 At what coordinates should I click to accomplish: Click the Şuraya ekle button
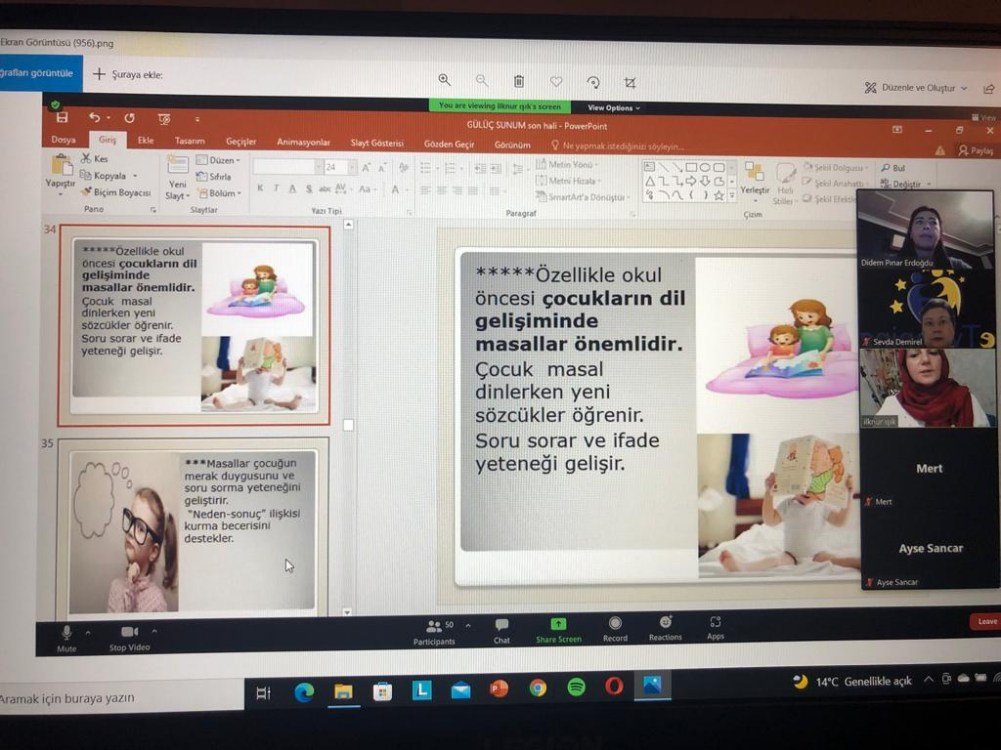128,75
